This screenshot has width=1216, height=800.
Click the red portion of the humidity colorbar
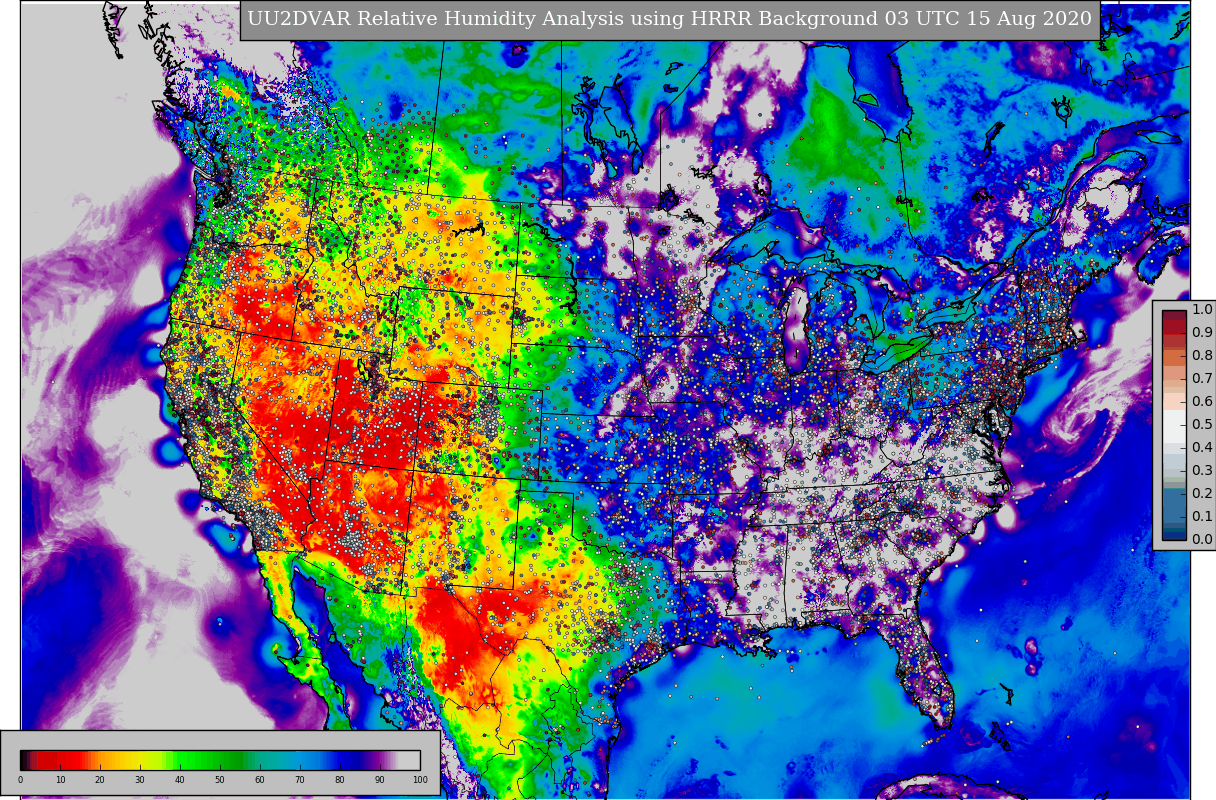60,760
